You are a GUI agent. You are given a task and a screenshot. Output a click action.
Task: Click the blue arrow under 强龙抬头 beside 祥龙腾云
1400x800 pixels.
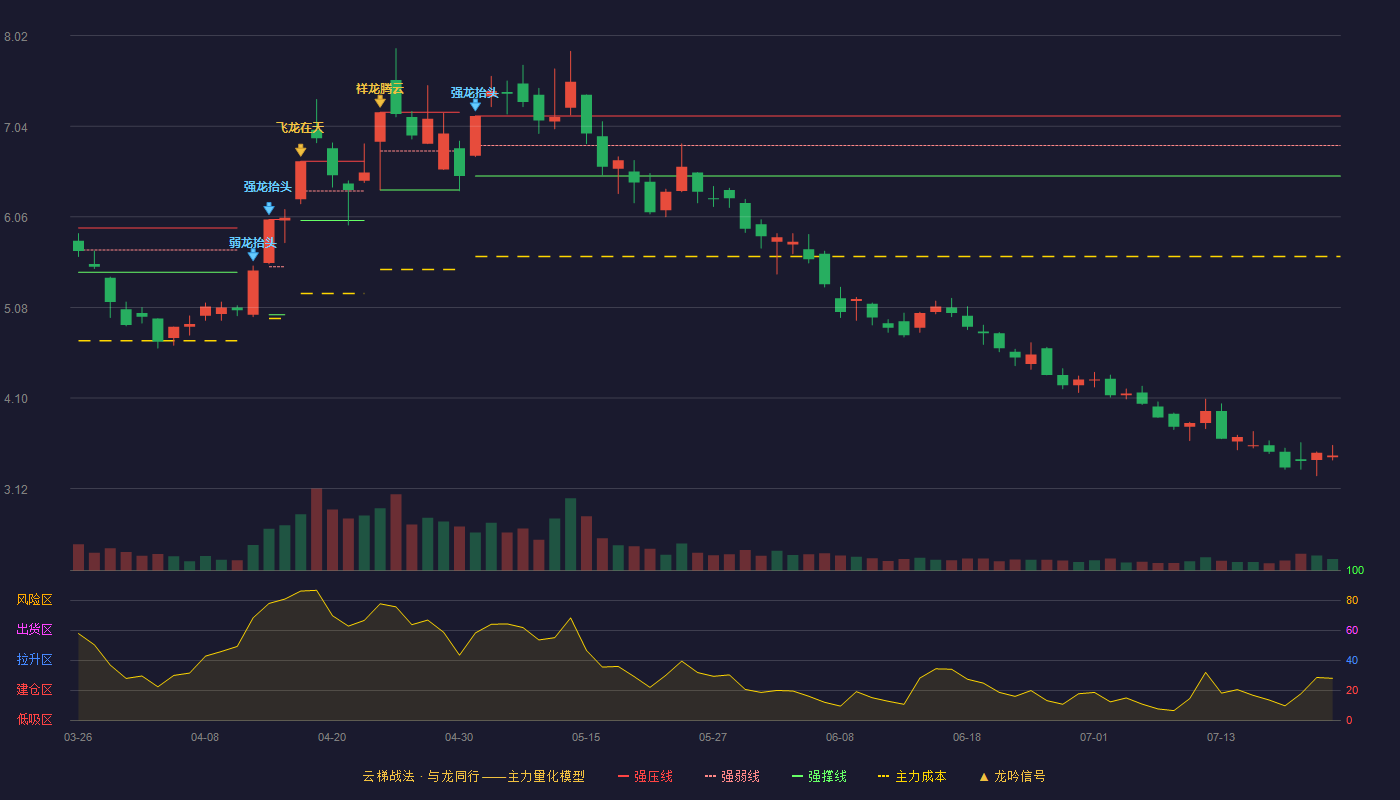click(475, 105)
